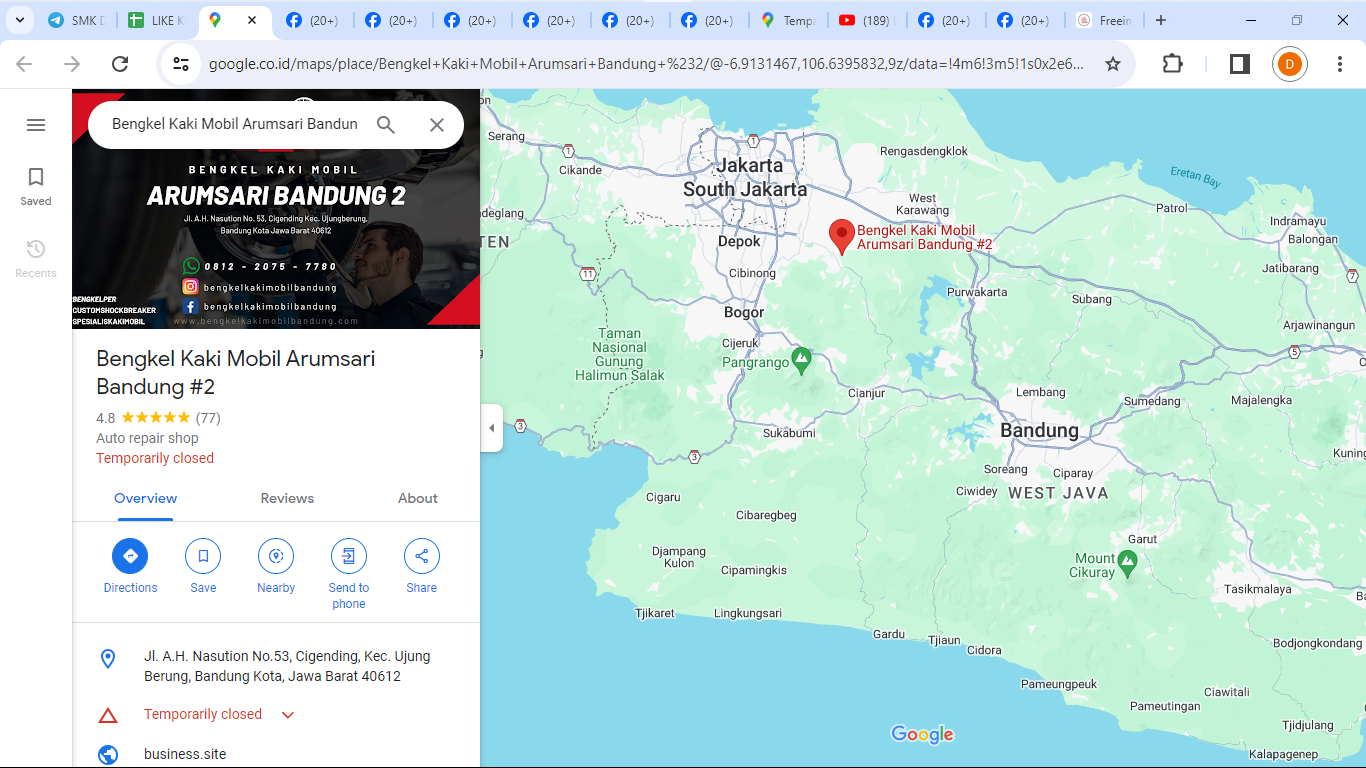Click the Send to phone icon
This screenshot has width=1366, height=768.
(349, 556)
